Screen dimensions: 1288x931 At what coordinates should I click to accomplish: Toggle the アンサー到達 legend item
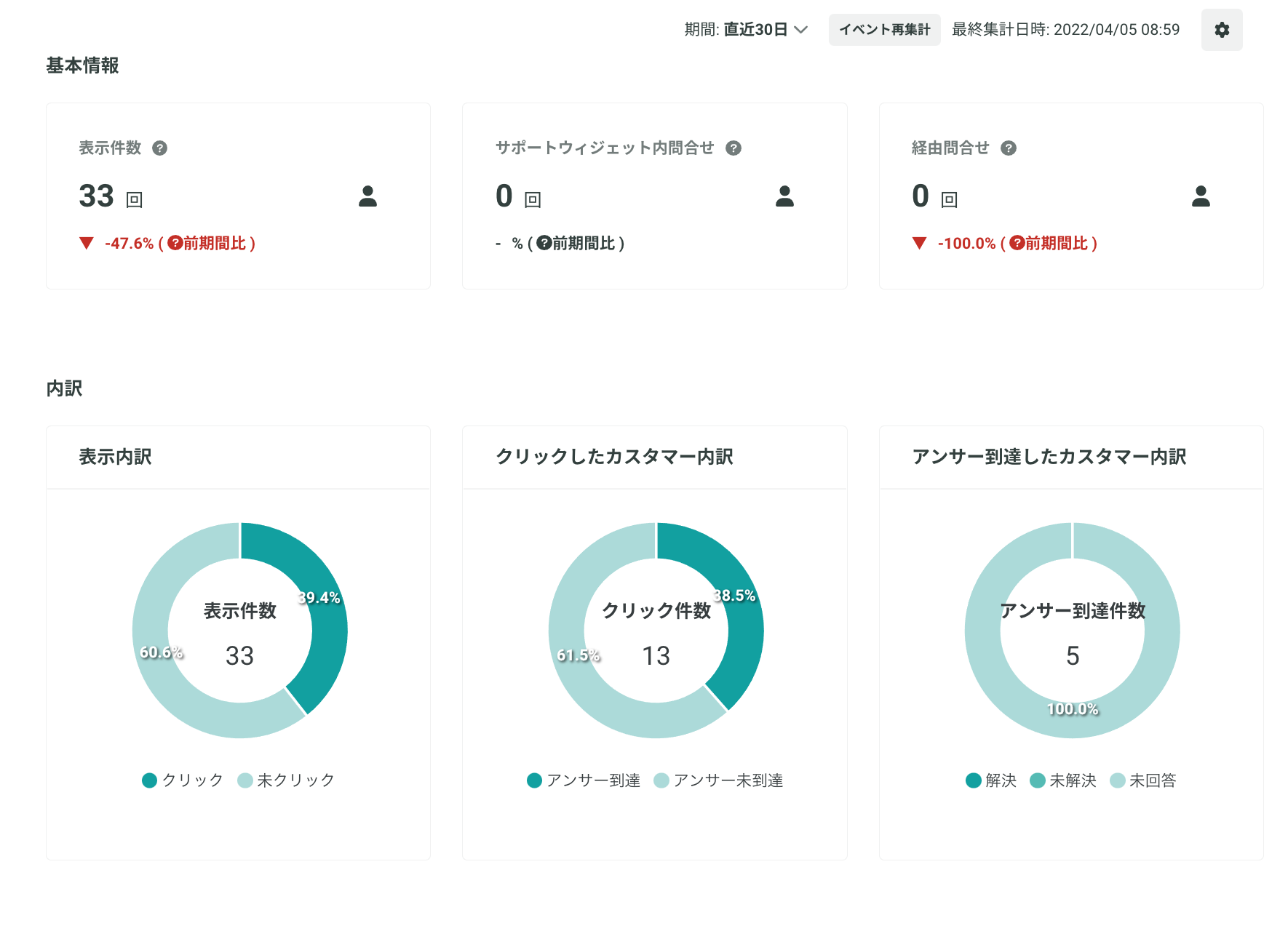tap(584, 780)
